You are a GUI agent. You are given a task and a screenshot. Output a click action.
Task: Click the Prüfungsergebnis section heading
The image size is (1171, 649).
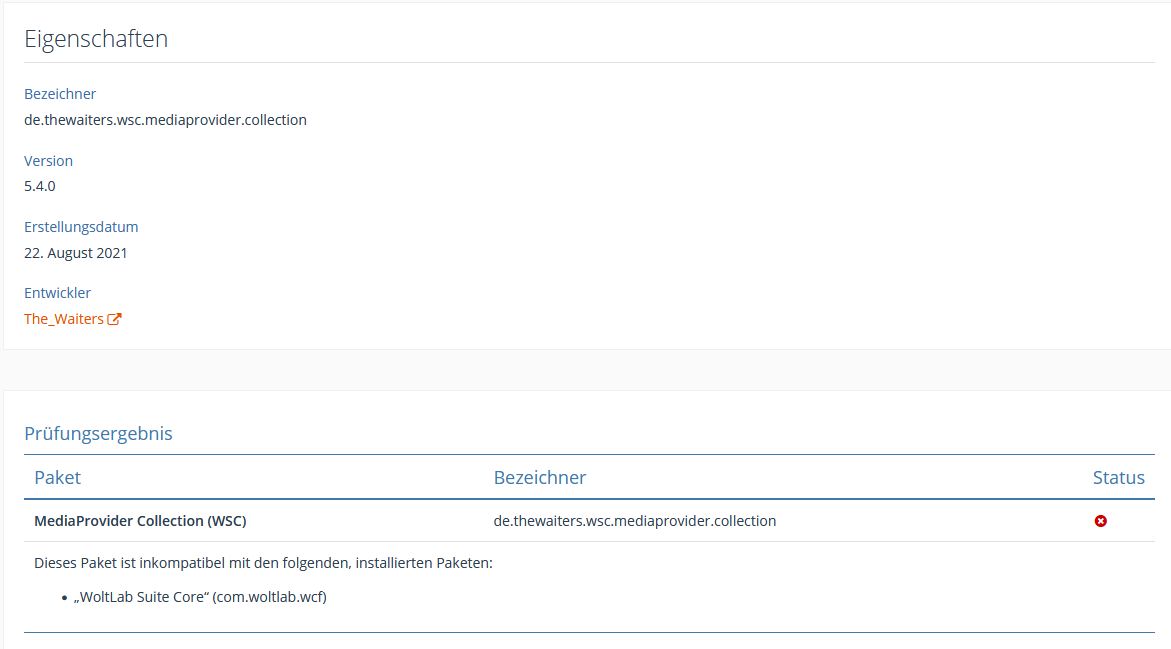(98, 433)
